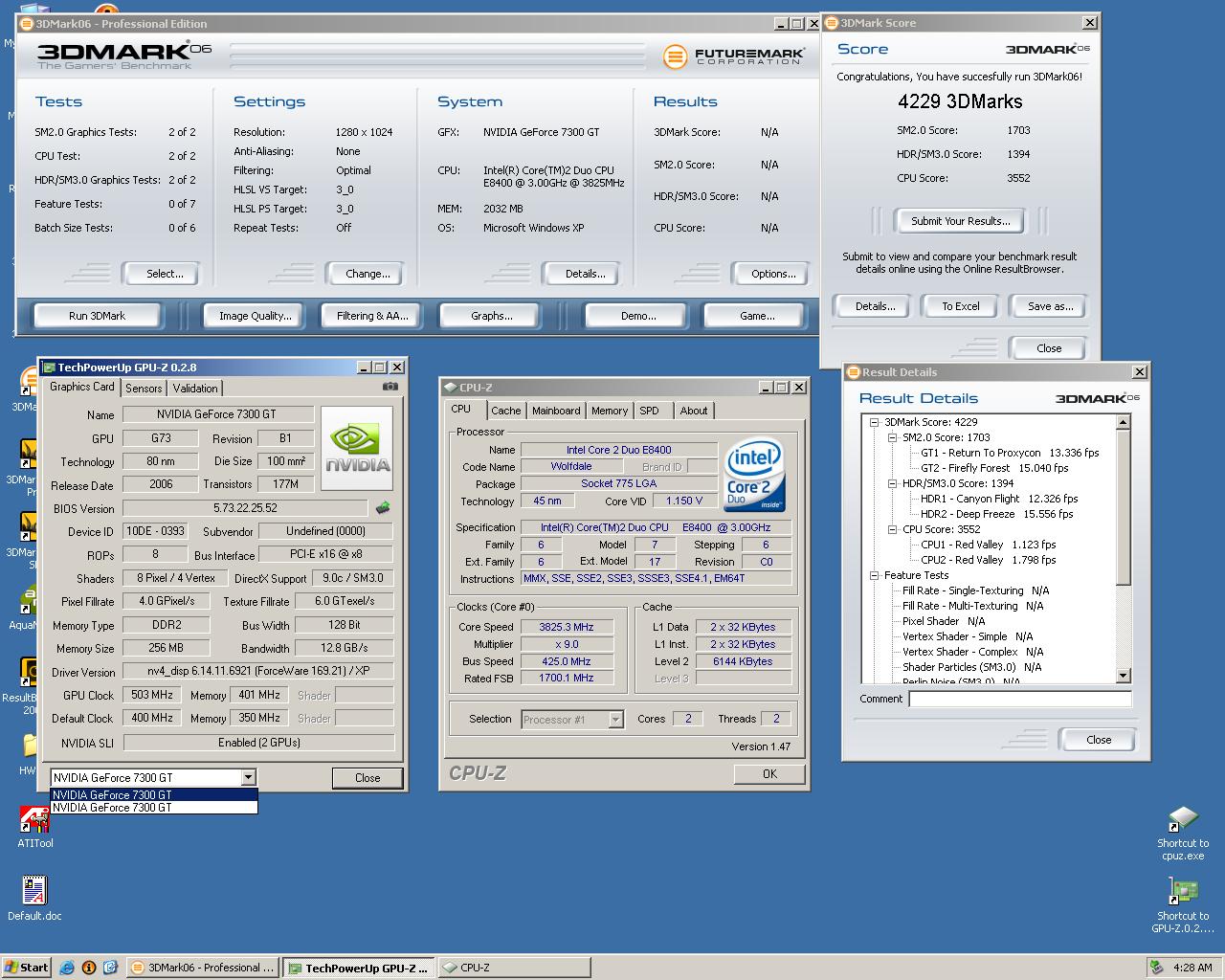
Task: Click the Comment input field in Result Details
Action: click(x=1020, y=699)
